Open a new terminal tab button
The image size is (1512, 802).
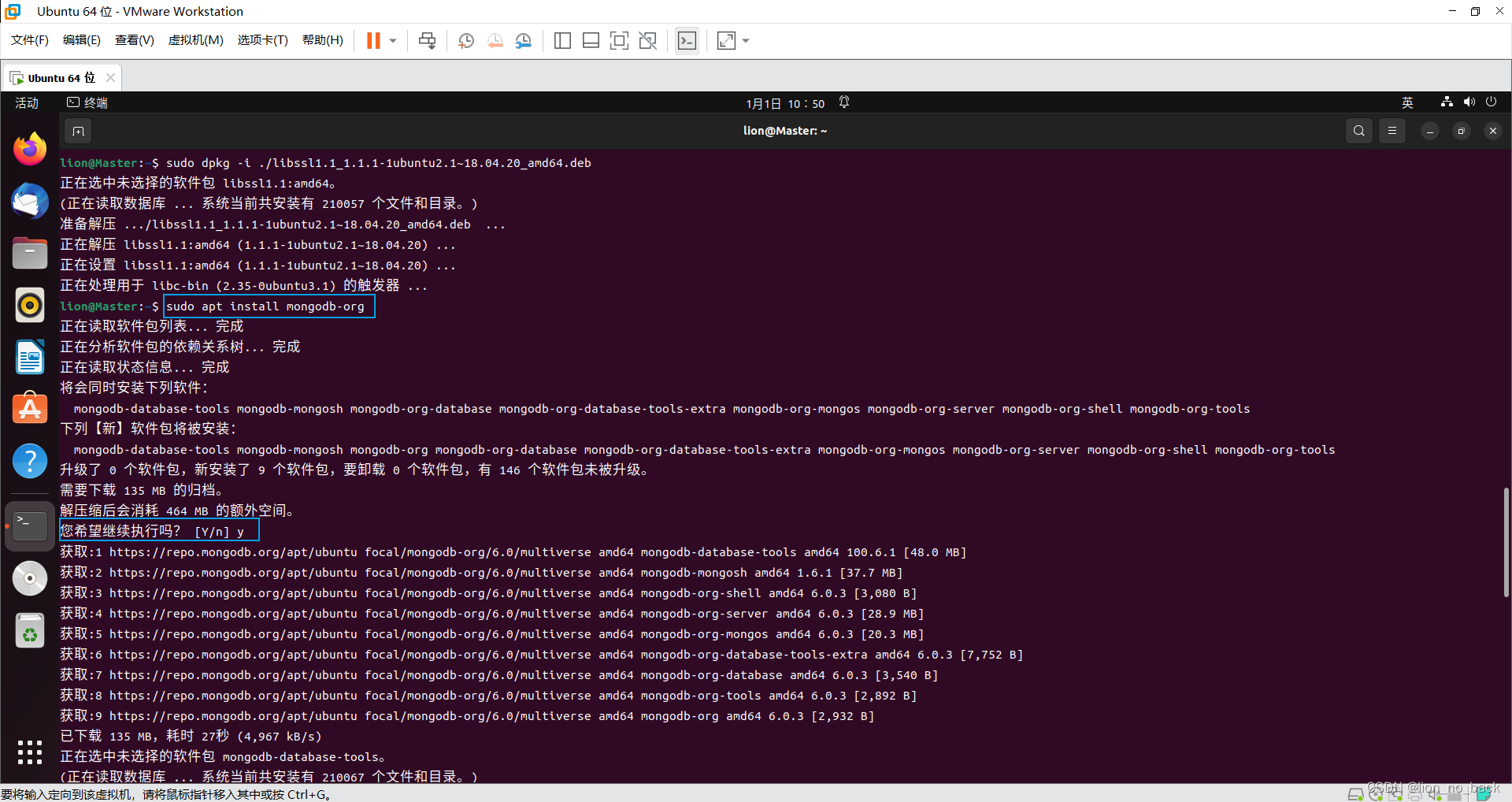(x=78, y=131)
